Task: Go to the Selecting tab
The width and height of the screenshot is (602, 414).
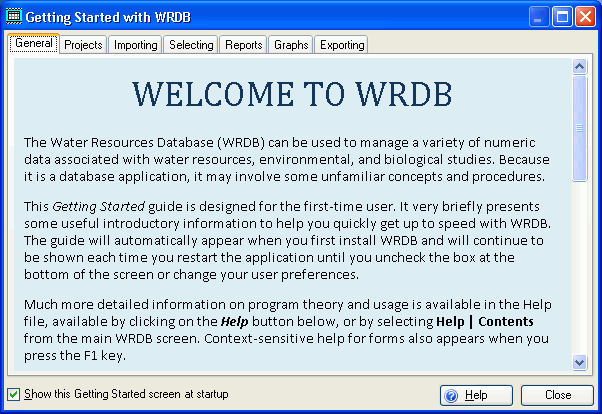Action: tap(190, 45)
